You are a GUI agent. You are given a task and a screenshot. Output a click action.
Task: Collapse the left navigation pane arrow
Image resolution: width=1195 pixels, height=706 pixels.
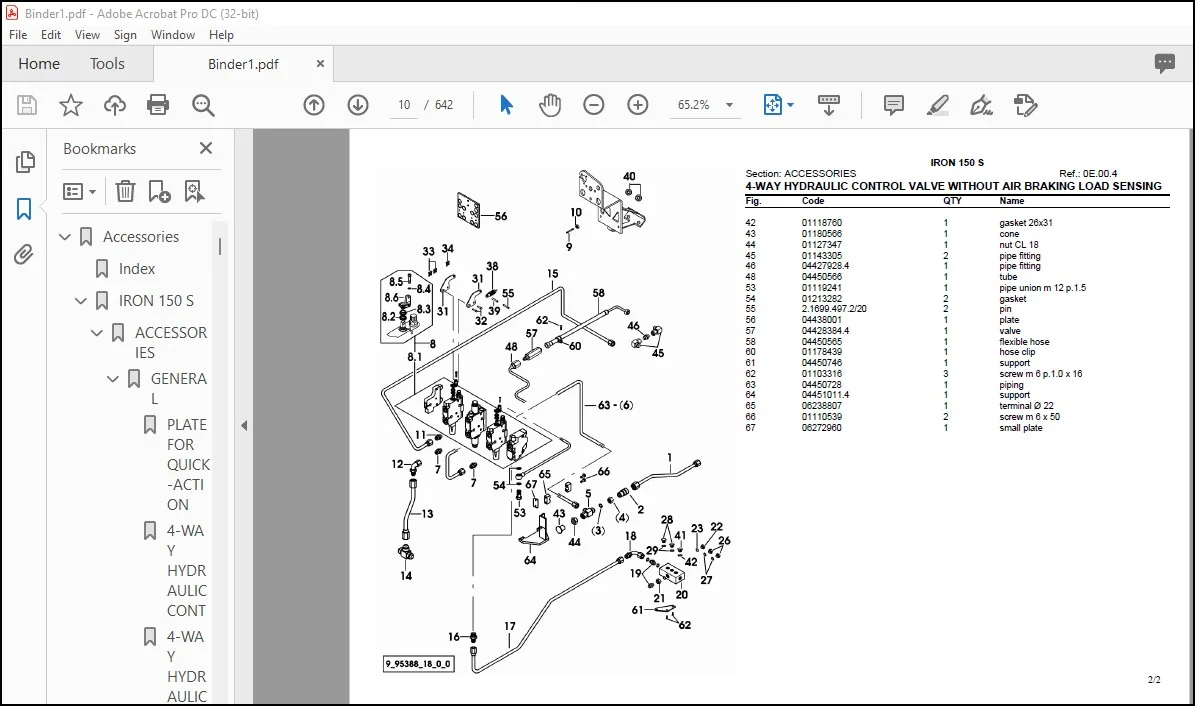click(x=244, y=425)
